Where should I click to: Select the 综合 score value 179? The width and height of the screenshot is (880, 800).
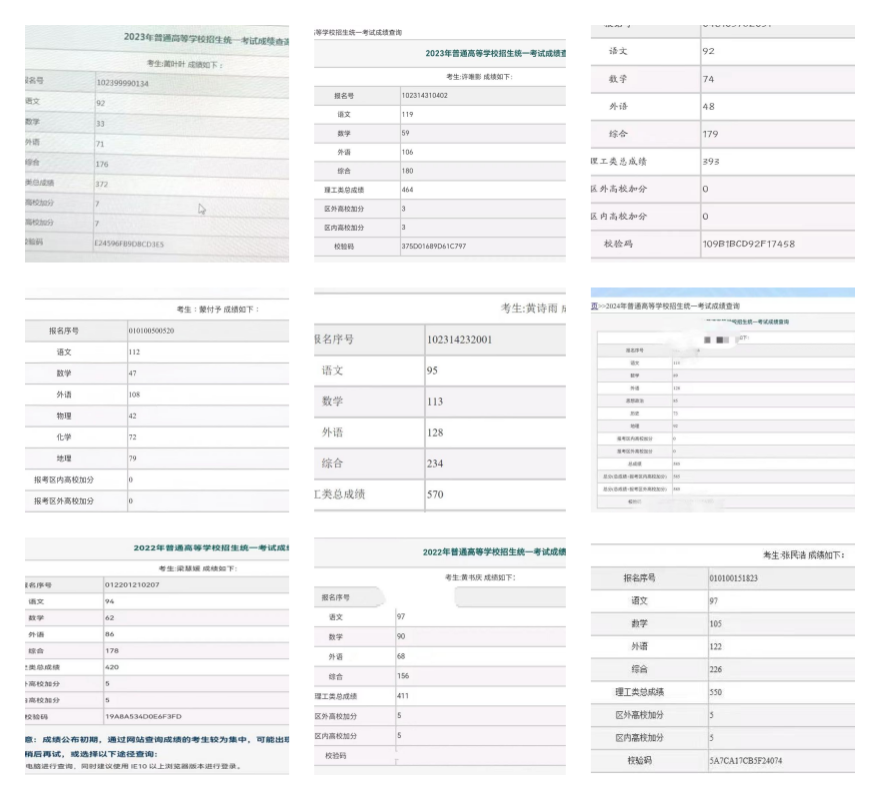tap(710, 134)
